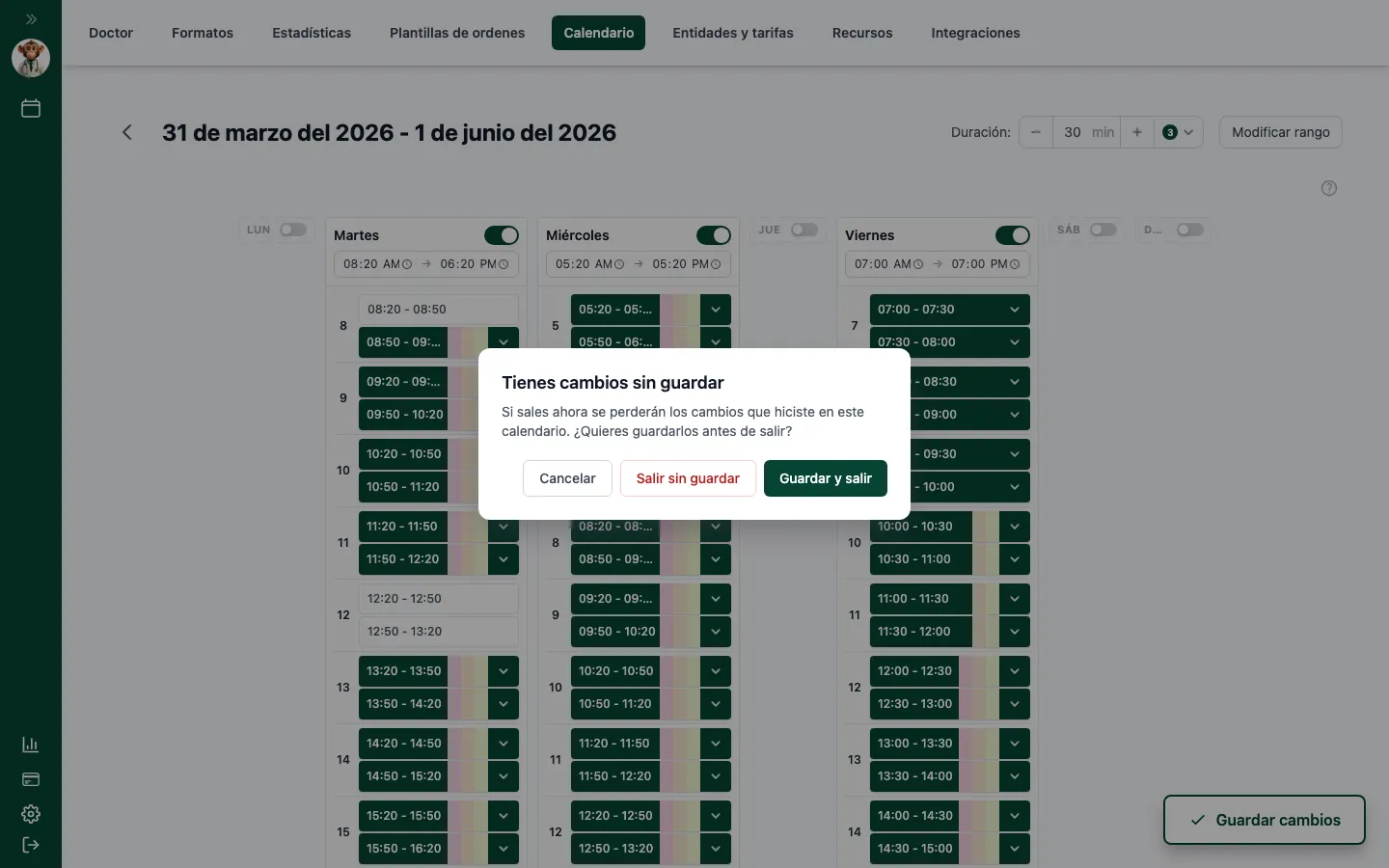The image size is (1389, 868).
Task: Open the settings gear in the sidebar
Action: pos(31,814)
